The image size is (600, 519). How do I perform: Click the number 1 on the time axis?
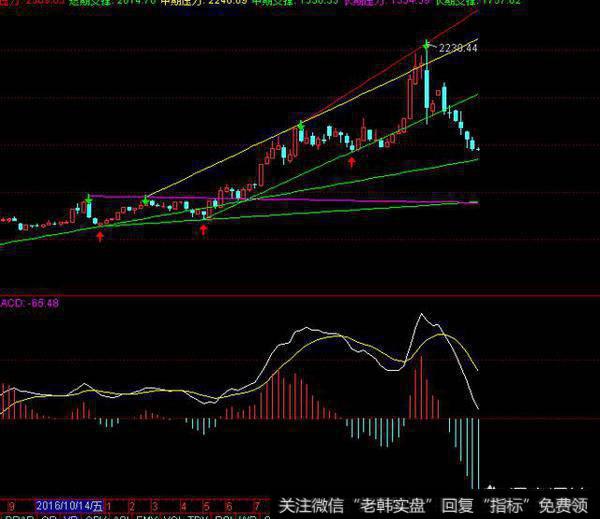[110, 505]
